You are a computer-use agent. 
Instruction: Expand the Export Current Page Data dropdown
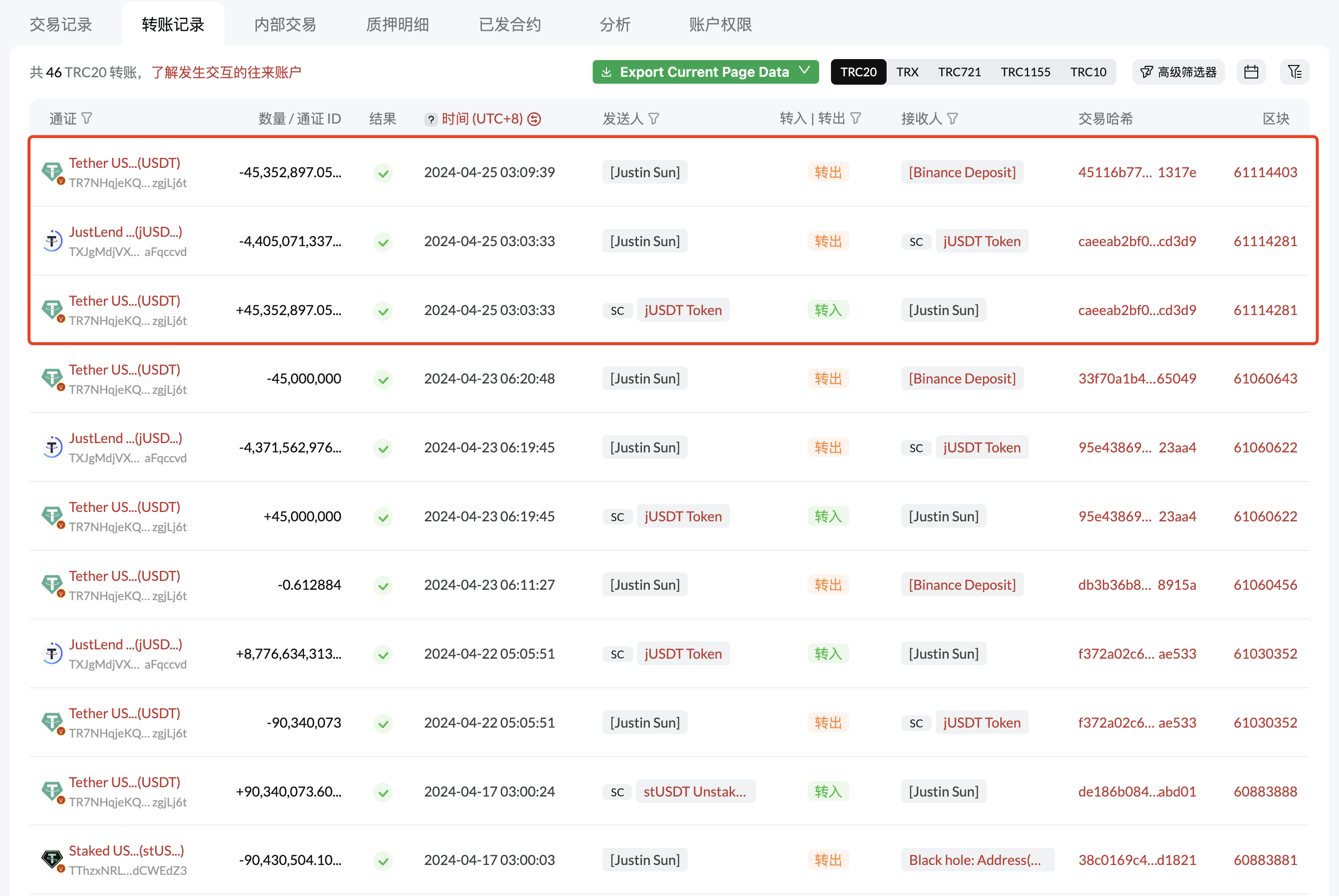(x=804, y=71)
